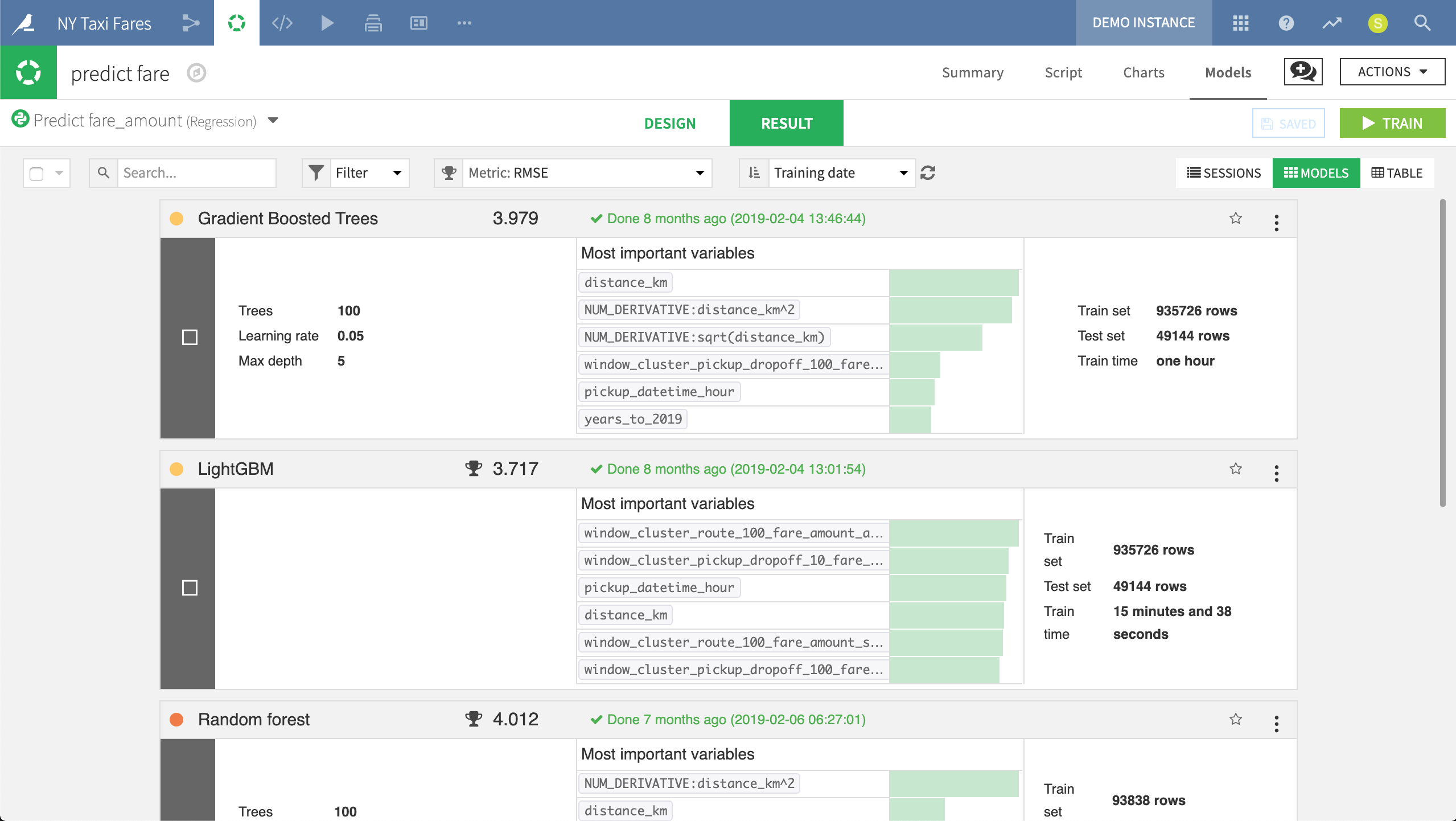Tick the LightGBM model checkbox
Viewport: 1456px width, 821px height.
coord(190,588)
